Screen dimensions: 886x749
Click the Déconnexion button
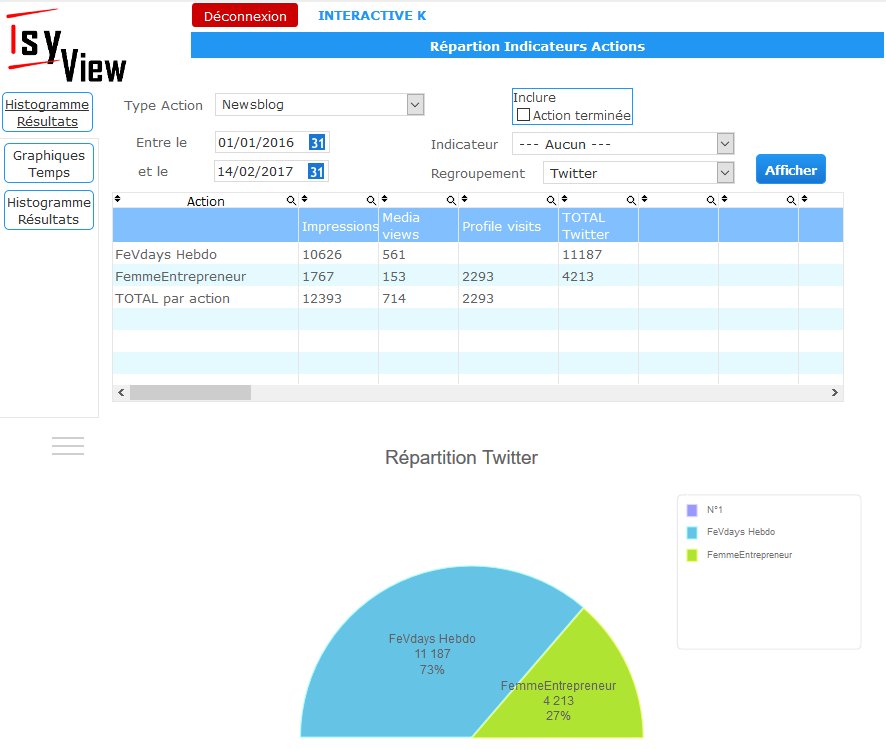pos(245,16)
